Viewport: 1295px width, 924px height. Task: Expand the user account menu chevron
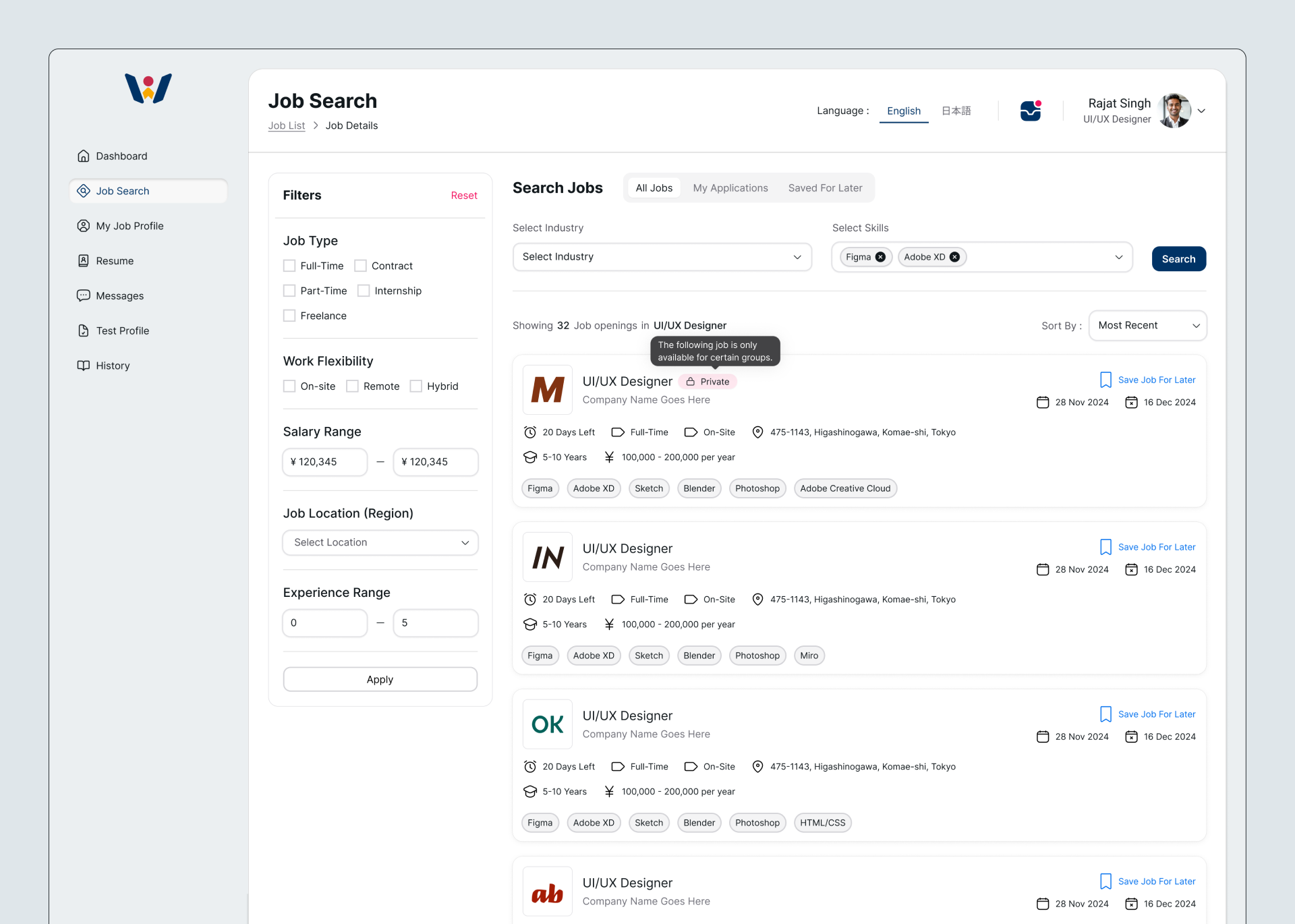1201,111
